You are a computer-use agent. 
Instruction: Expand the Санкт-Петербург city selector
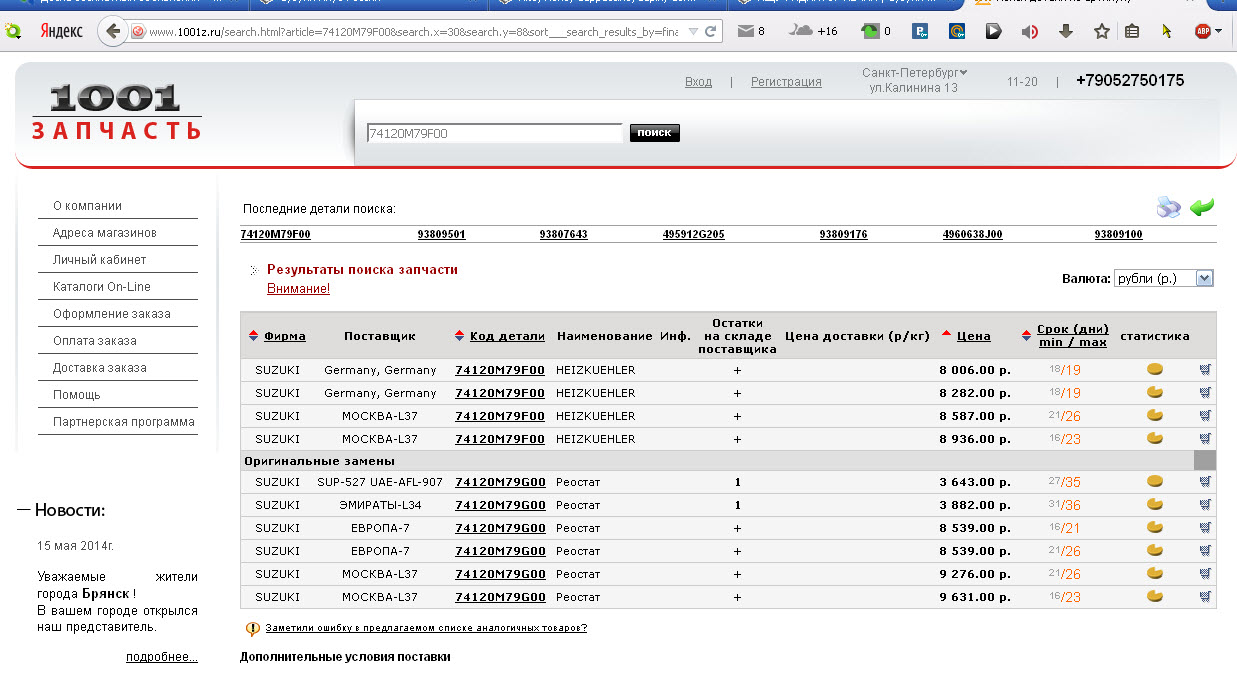click(914, 72)
